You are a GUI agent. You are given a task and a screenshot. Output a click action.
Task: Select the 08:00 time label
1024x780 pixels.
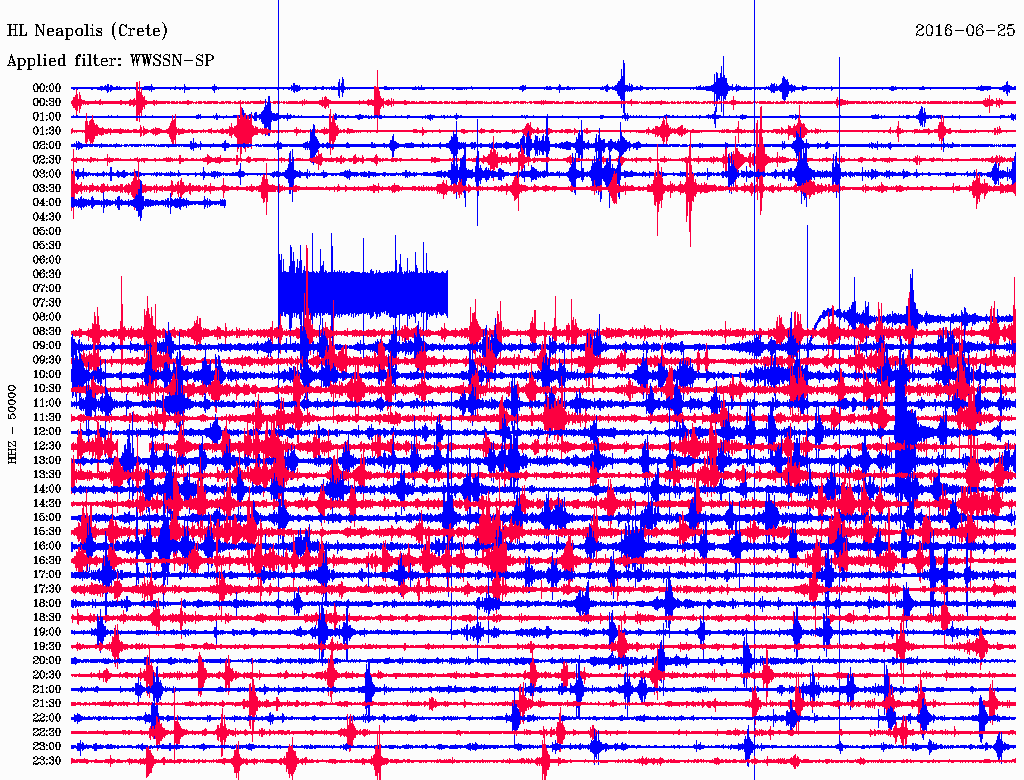(x=47, y=317)
